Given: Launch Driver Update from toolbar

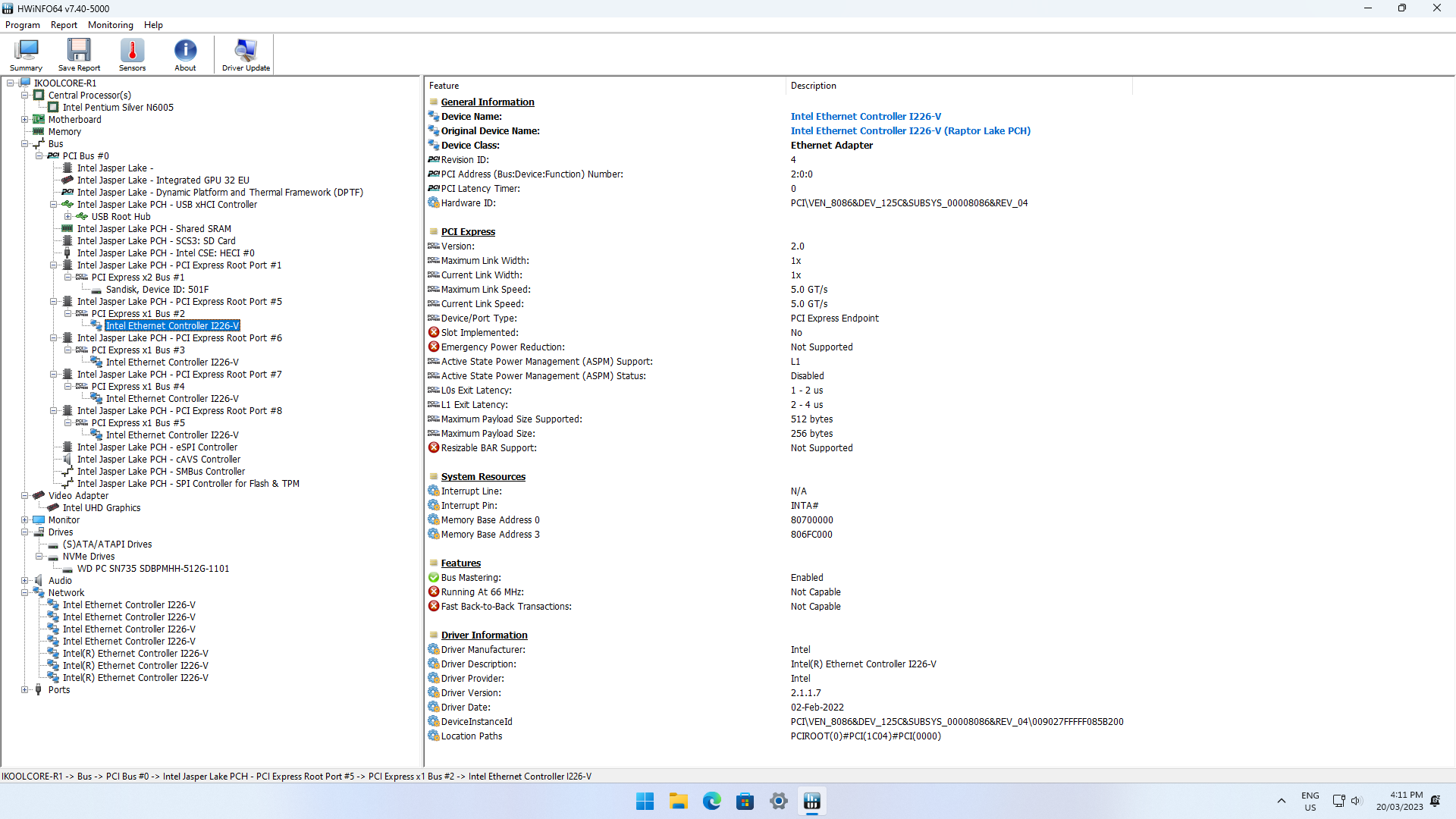Looking at the screenshot, I should point(246,55).
